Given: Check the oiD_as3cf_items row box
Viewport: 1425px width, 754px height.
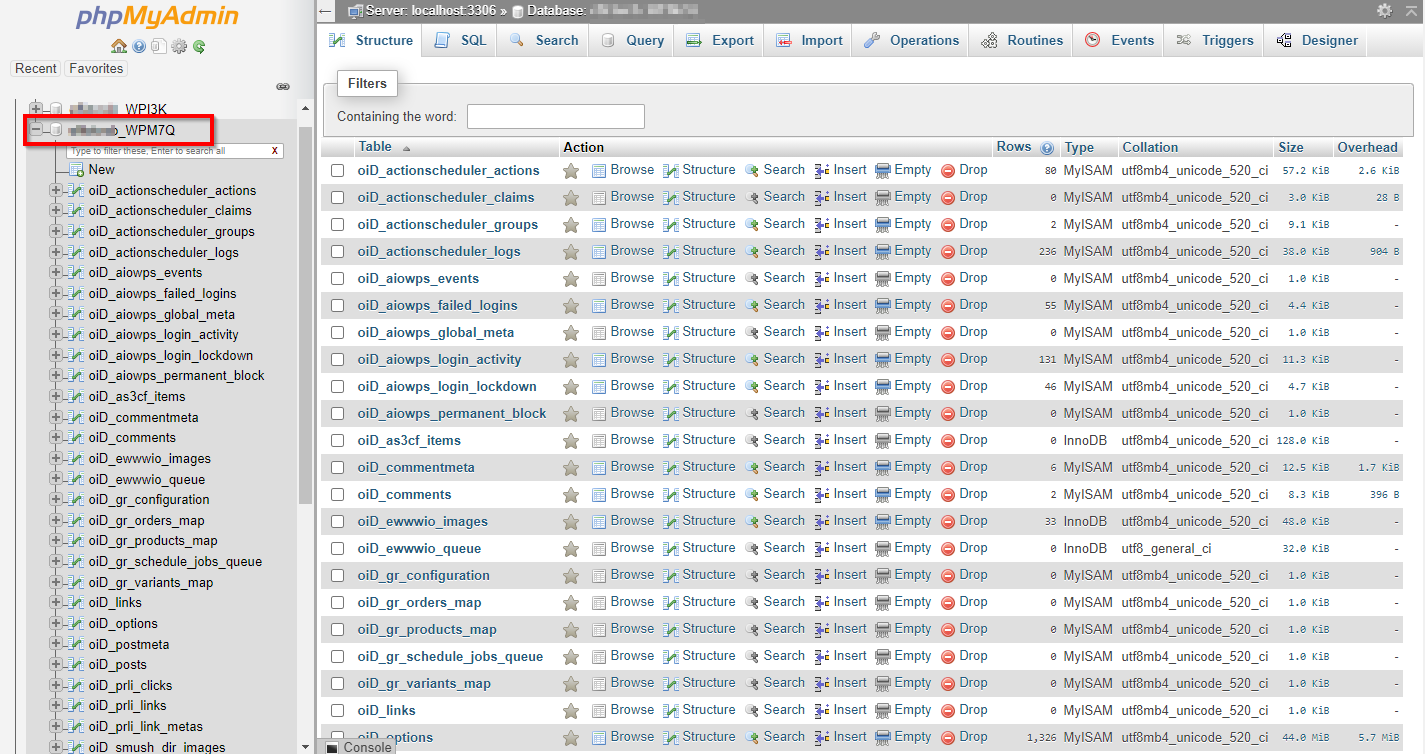Looking at the screenshot, I should 338,441.
